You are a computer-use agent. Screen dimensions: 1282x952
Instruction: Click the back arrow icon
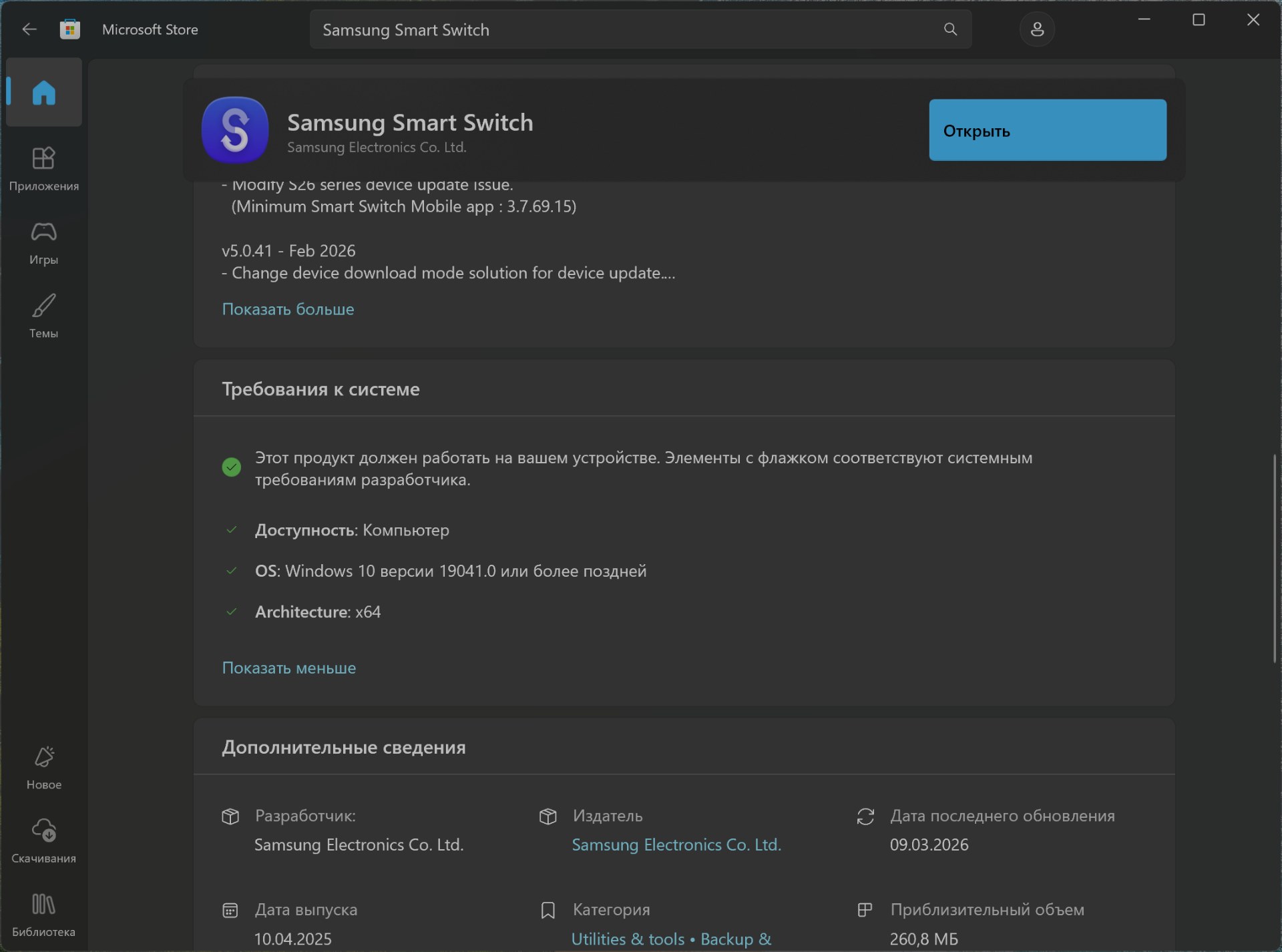[x=29, y=29]
